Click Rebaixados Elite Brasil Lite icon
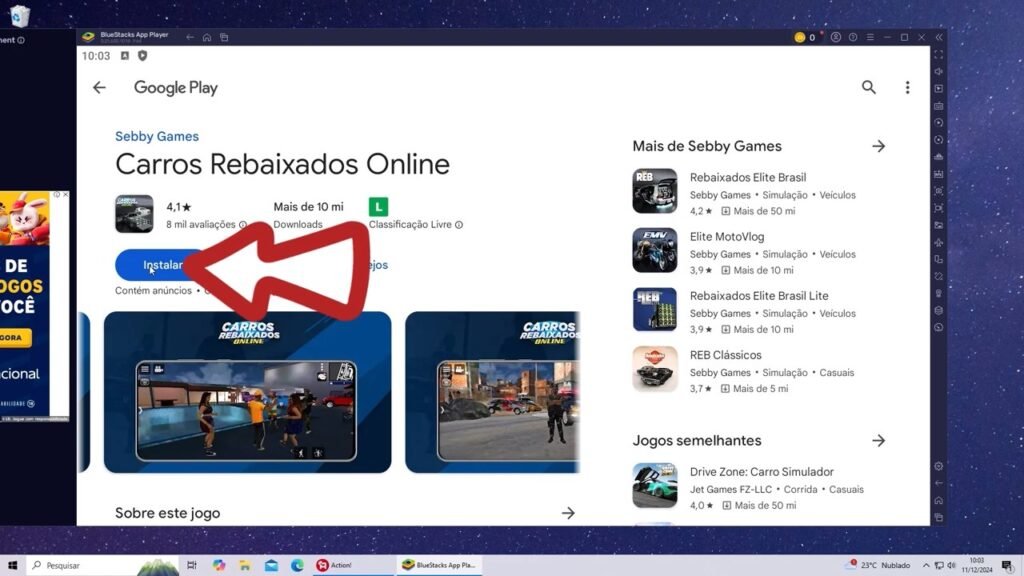 tap(654, 310)
